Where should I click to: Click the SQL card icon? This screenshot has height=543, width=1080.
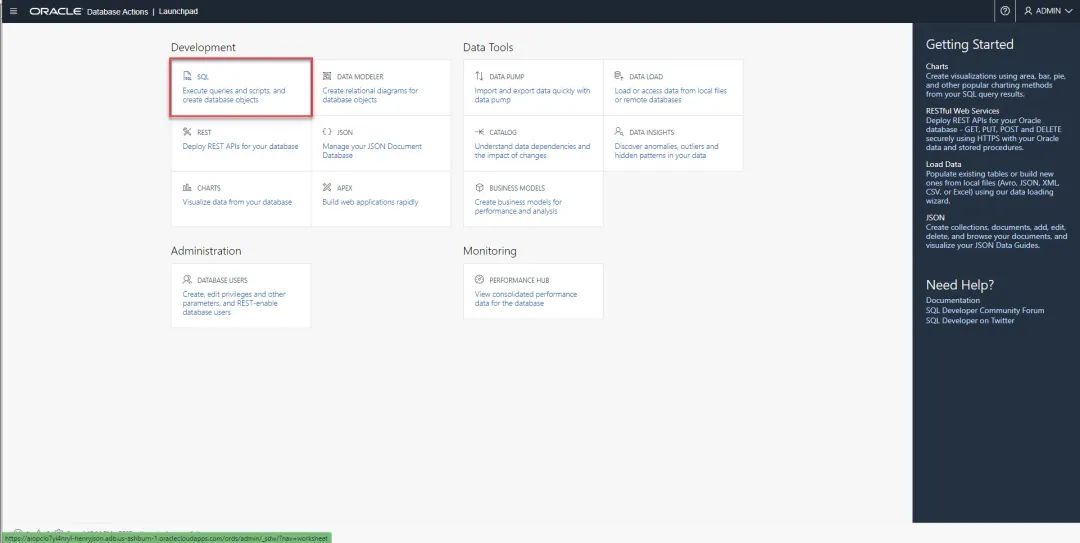[x=187, y=76]
